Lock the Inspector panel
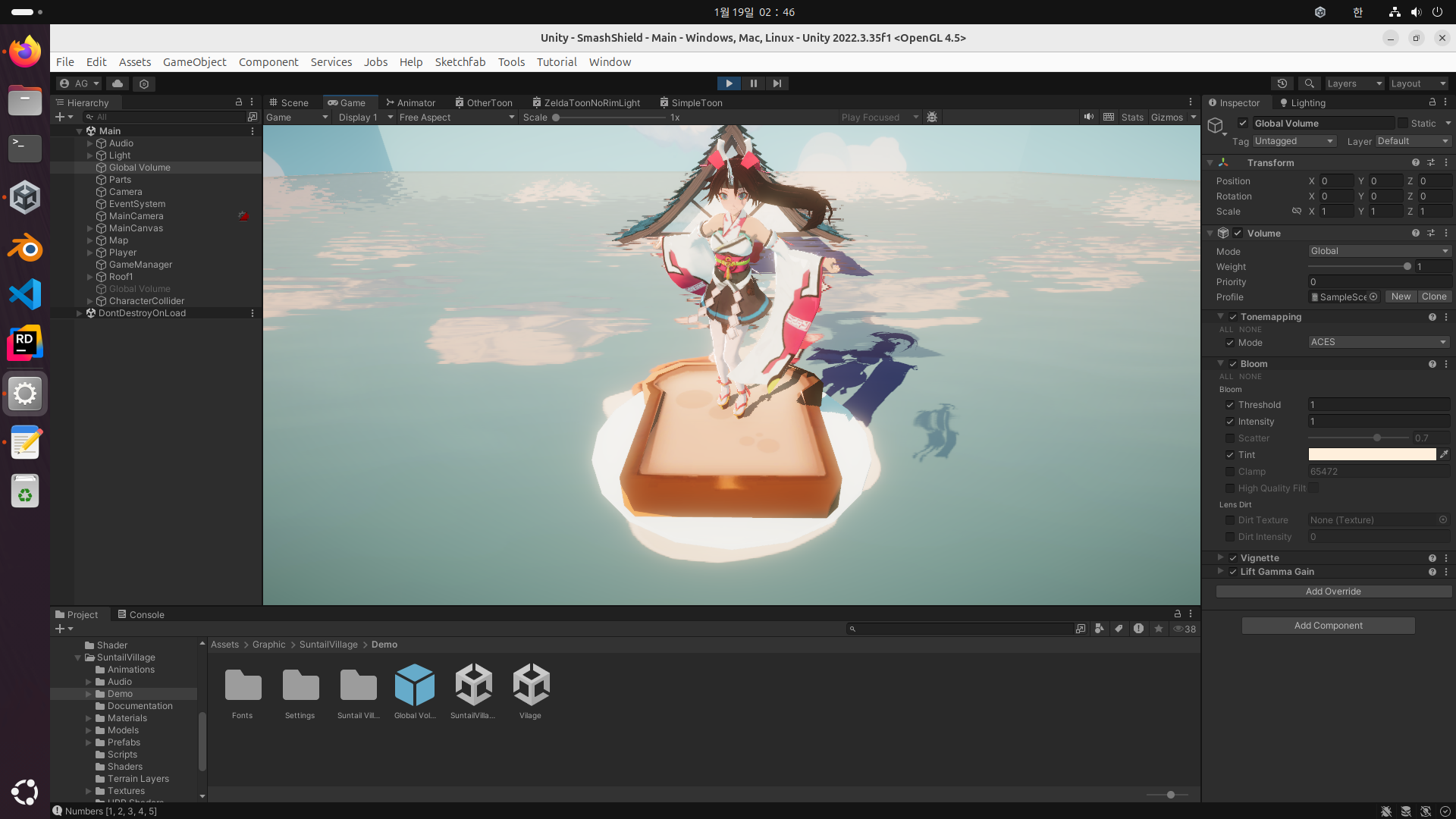The width and height of the screenshot is (1456, 819). pos(1432,102)
